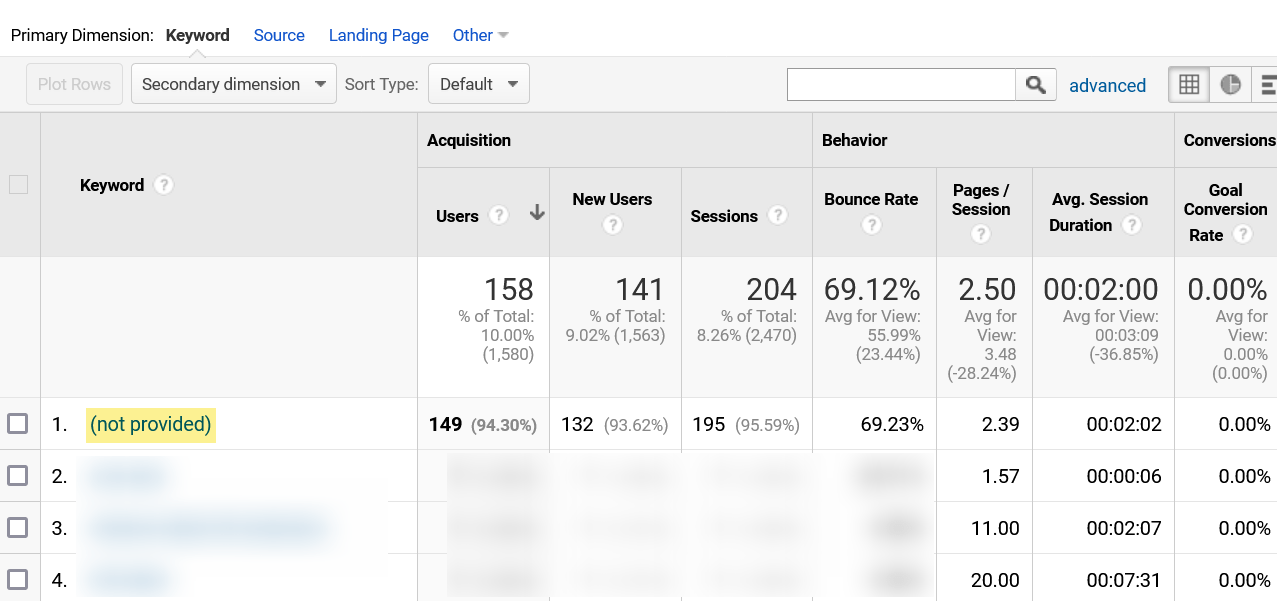Click the search magnifying glass icon
This screenshot has height=601, width=1277.
[1035, 84]
